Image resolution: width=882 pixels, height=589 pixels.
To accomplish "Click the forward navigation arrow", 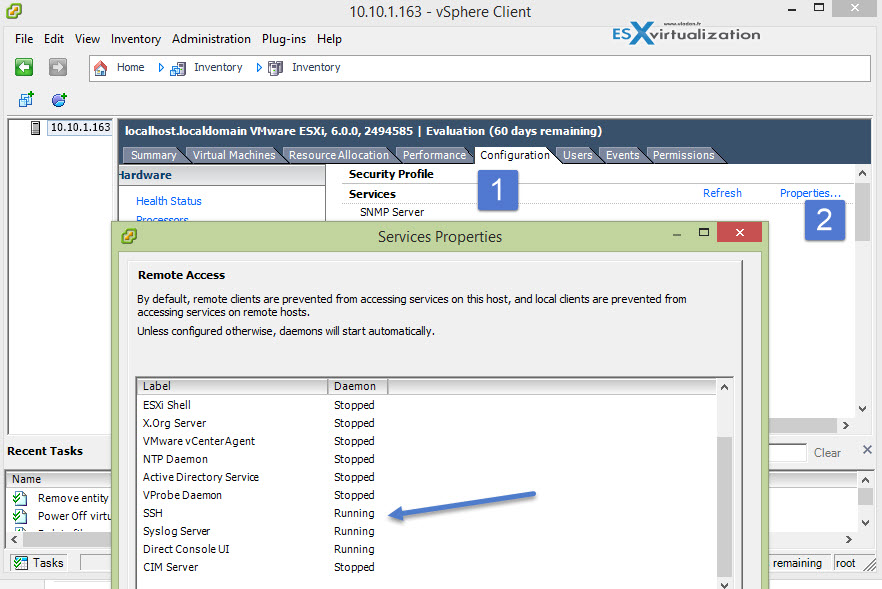I will pos(56,67).
